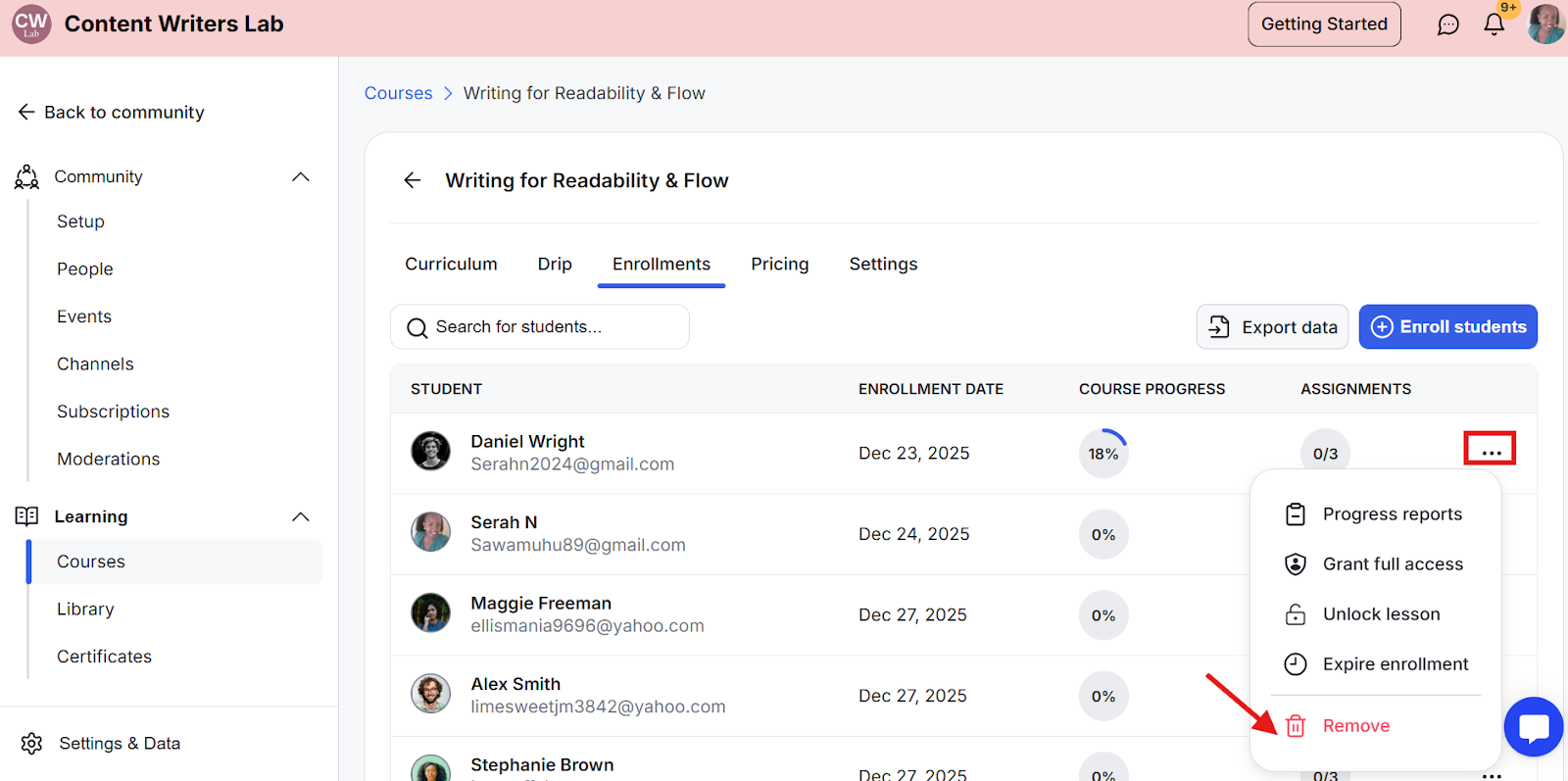
Task: Choose Expire enrollment from the menu
Action: [1395, 664]
